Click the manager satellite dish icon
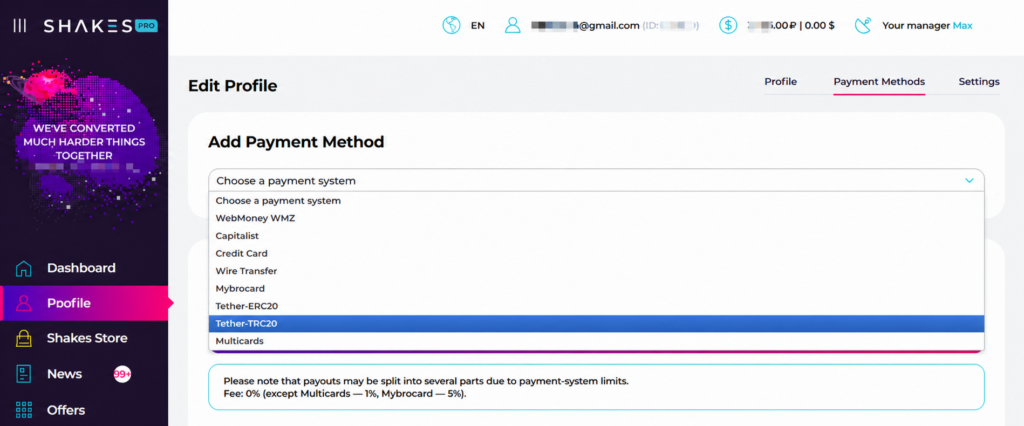This screenshot has width=1024, height=426. point(863,26)
